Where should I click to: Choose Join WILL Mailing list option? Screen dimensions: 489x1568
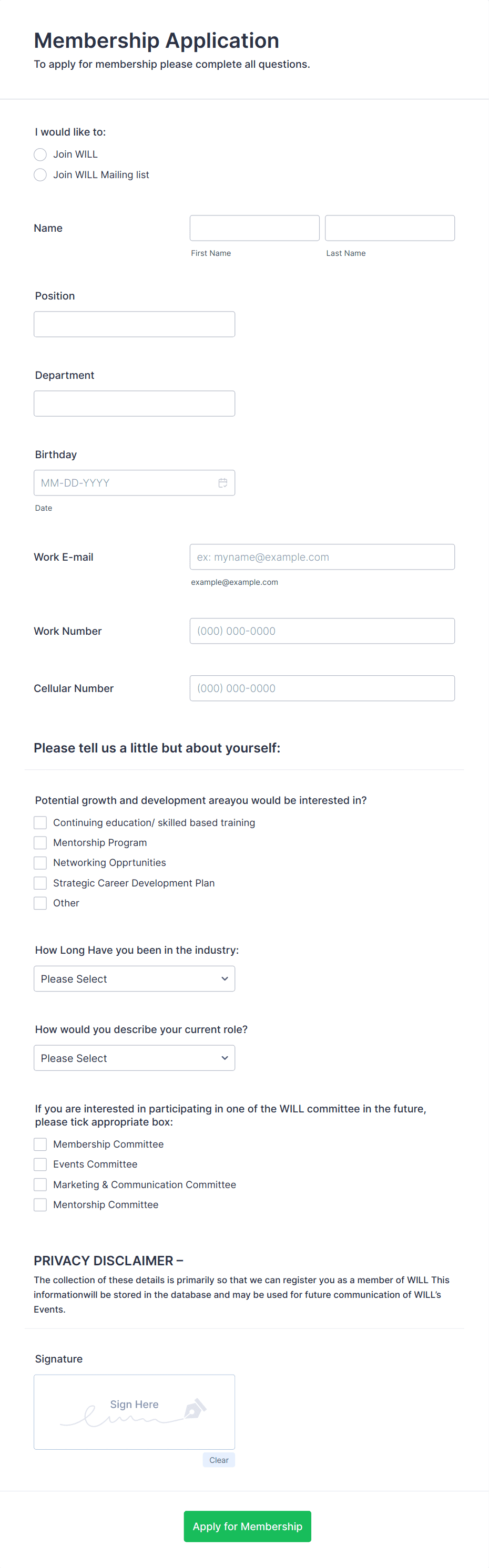click(40, 174)
